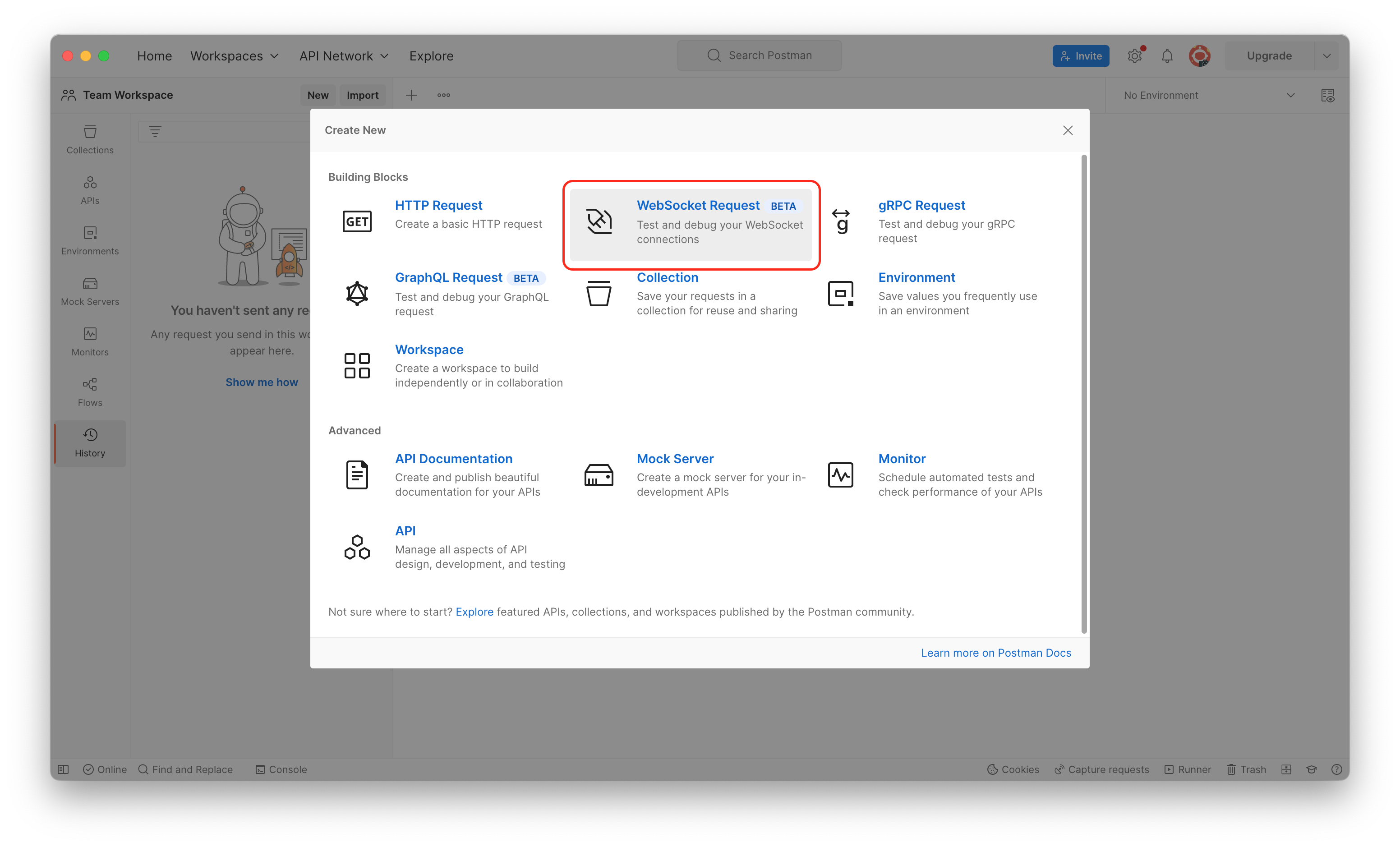Expand the Workspaces dropdown
The width and height of the screenshot is (1400, 847).
click(x=234, y=55)
